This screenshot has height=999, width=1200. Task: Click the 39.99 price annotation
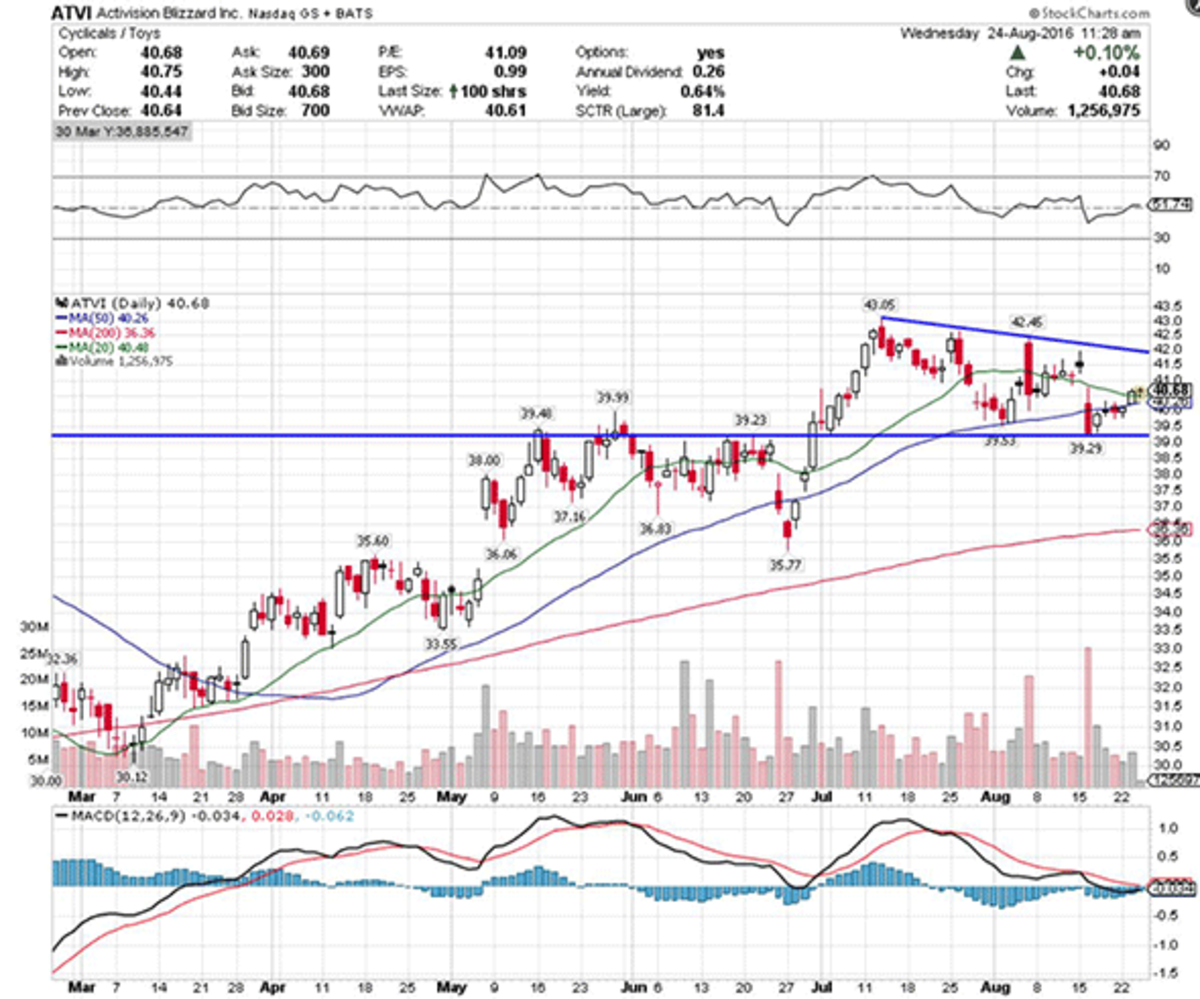click(x=615, y=398)
